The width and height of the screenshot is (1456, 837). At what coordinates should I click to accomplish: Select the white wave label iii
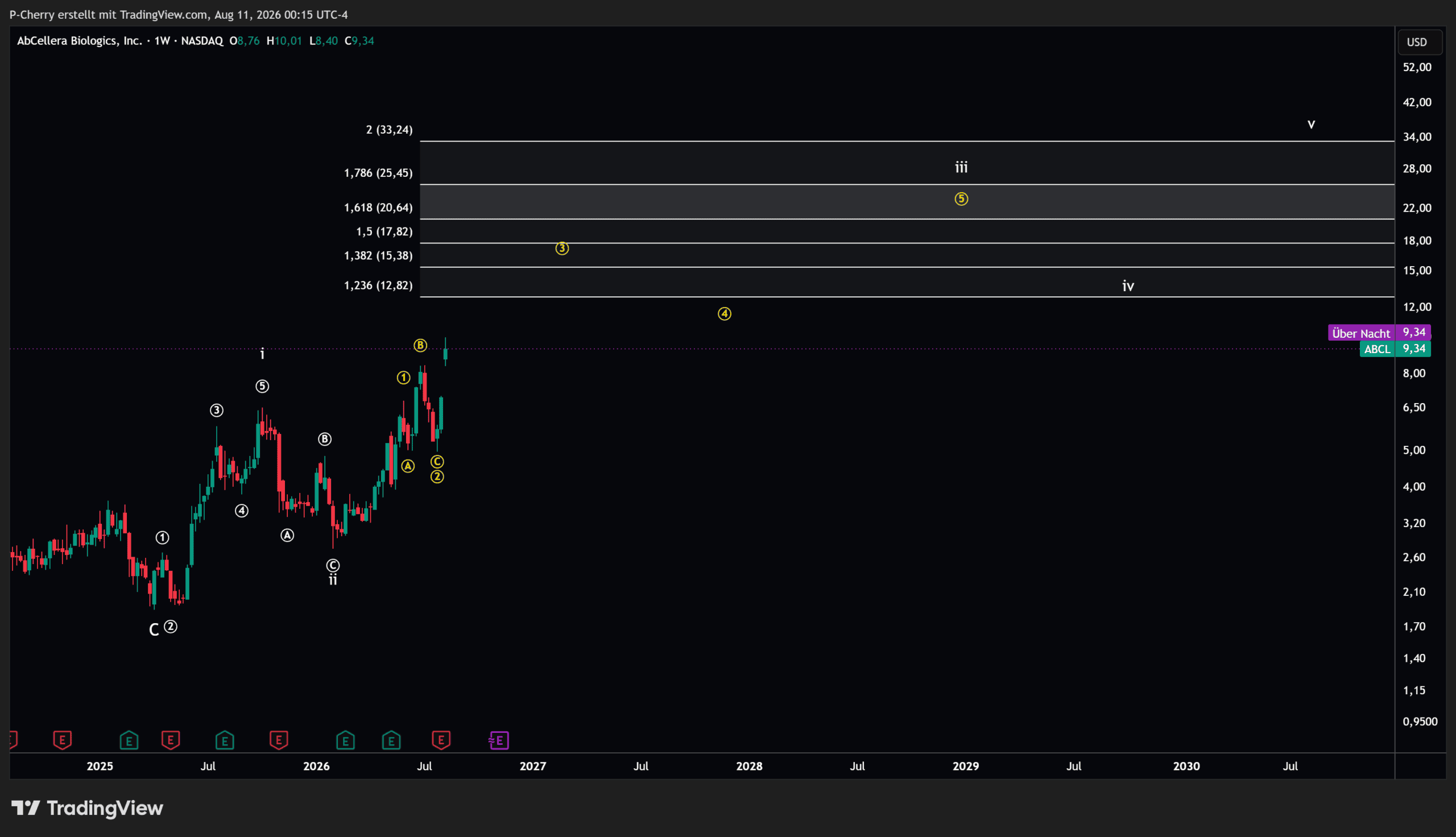[961, 167]
